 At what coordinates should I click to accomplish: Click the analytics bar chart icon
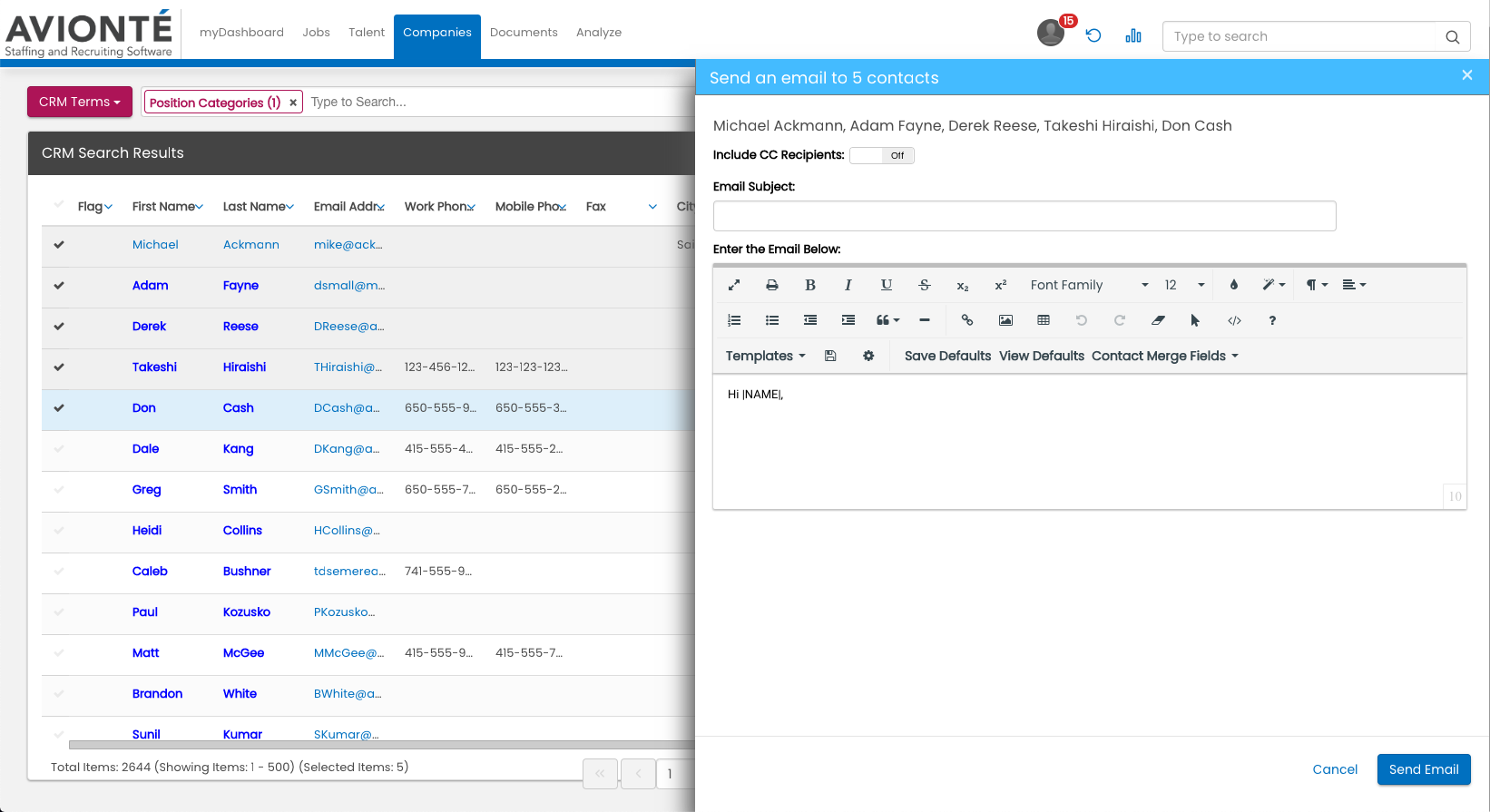click(x=1133, y=35)
